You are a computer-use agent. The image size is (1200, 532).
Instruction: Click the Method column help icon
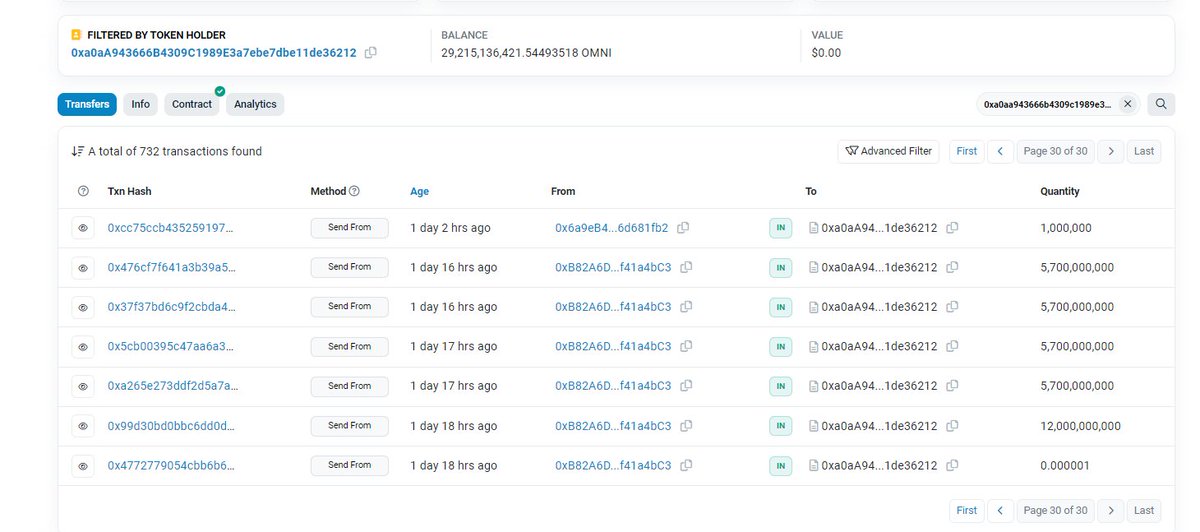click(354, 191)
